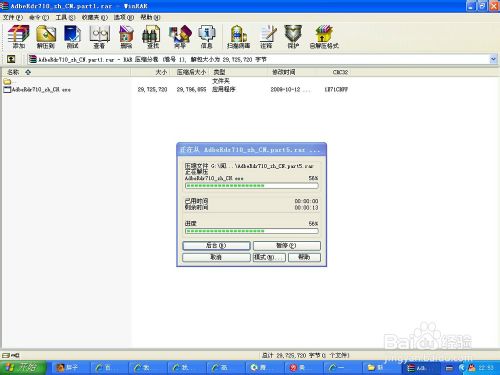Image resolution: width=500 pixels, height=375 pixels.
Task: Click the Delete (删除) toolbar icon
Action: coord(126,37)
